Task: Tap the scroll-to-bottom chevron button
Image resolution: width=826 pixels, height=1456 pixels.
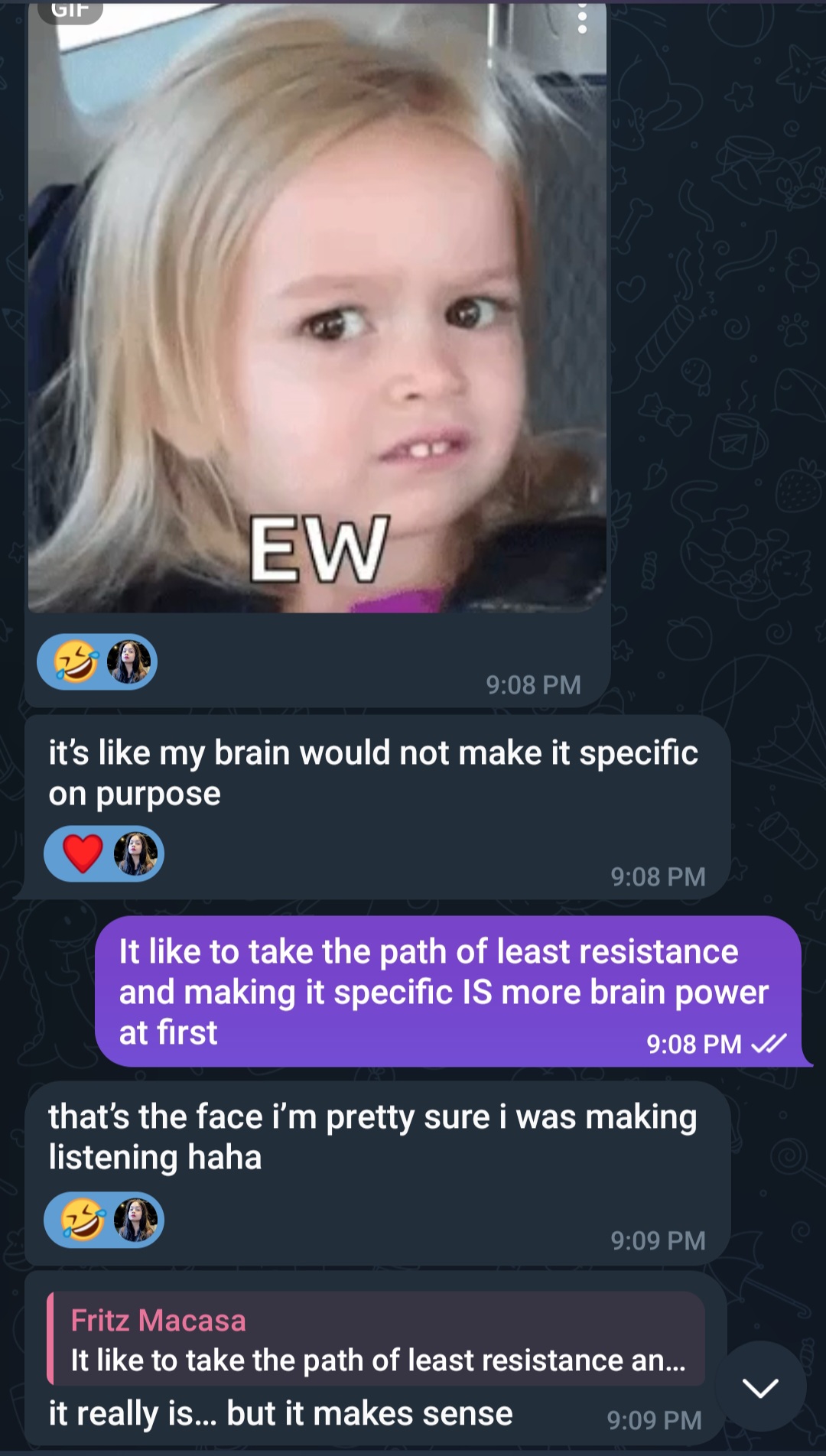Action: 760,1387
